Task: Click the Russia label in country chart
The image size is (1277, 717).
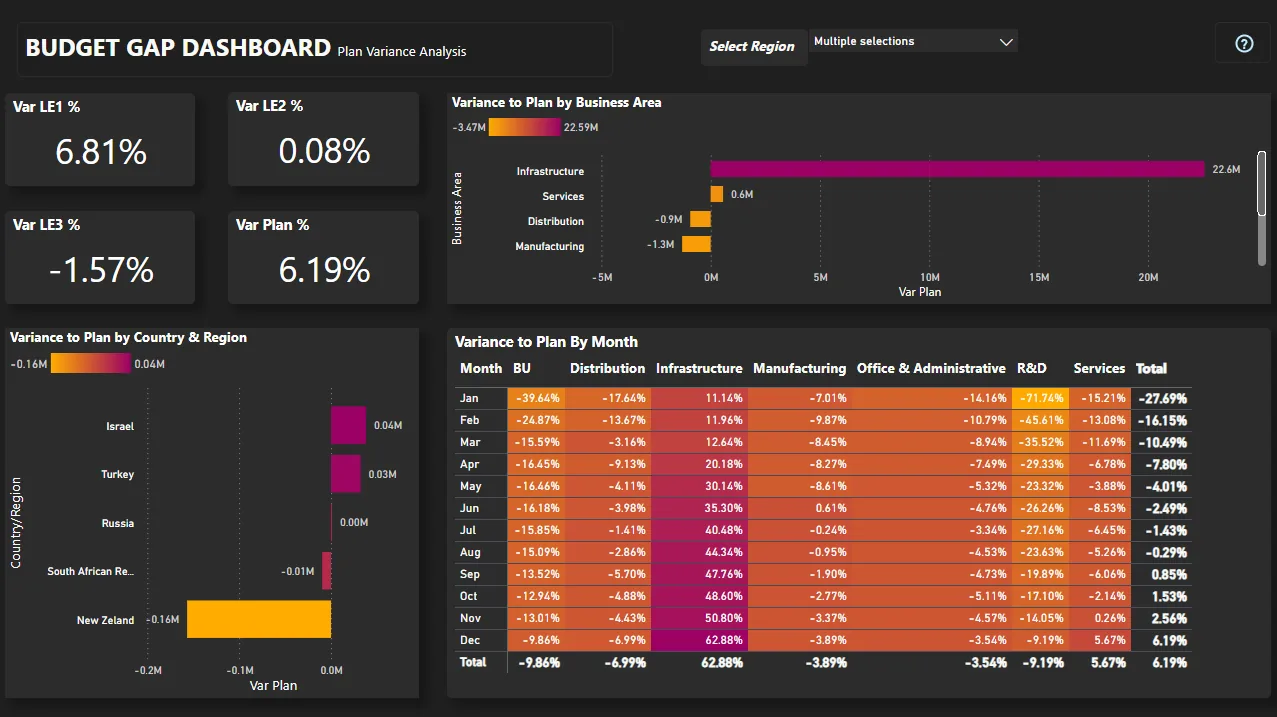Action: tap(118, 523)
